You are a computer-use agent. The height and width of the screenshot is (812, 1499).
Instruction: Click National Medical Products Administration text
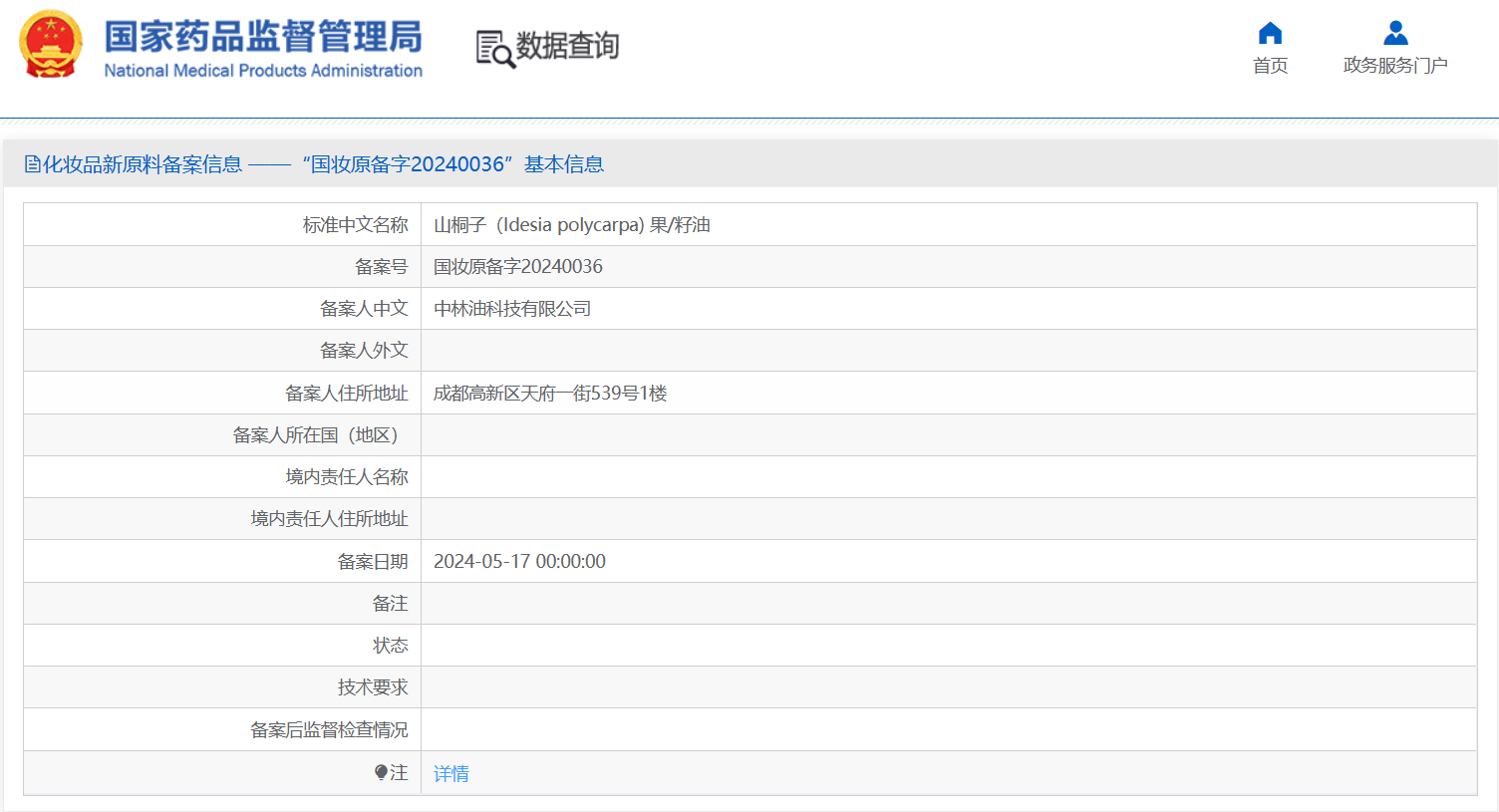click(x=263, y=71)
